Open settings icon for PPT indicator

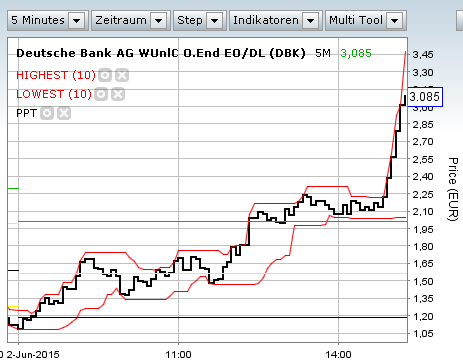(x=47, y=113)
